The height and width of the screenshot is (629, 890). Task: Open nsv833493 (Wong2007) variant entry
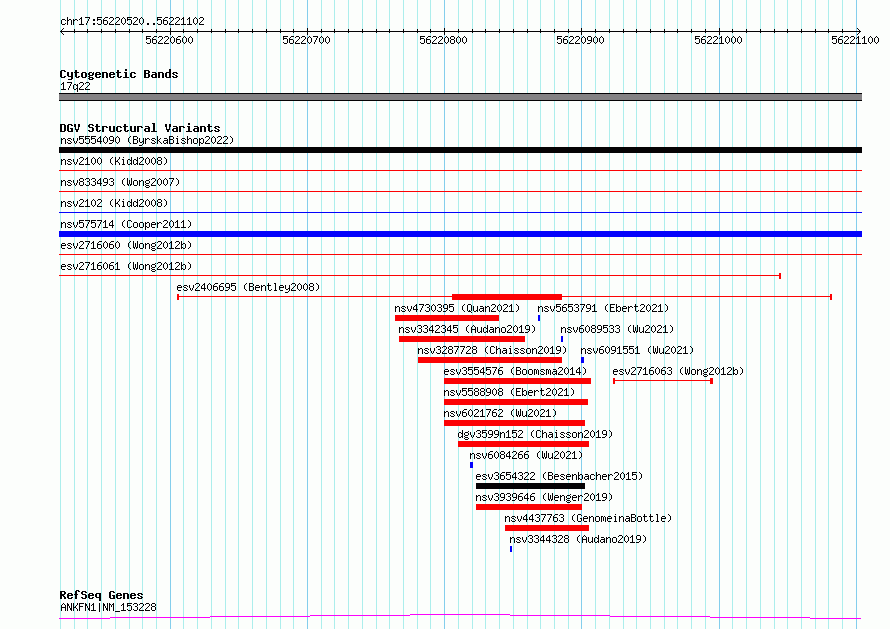(x=120, y=182)
